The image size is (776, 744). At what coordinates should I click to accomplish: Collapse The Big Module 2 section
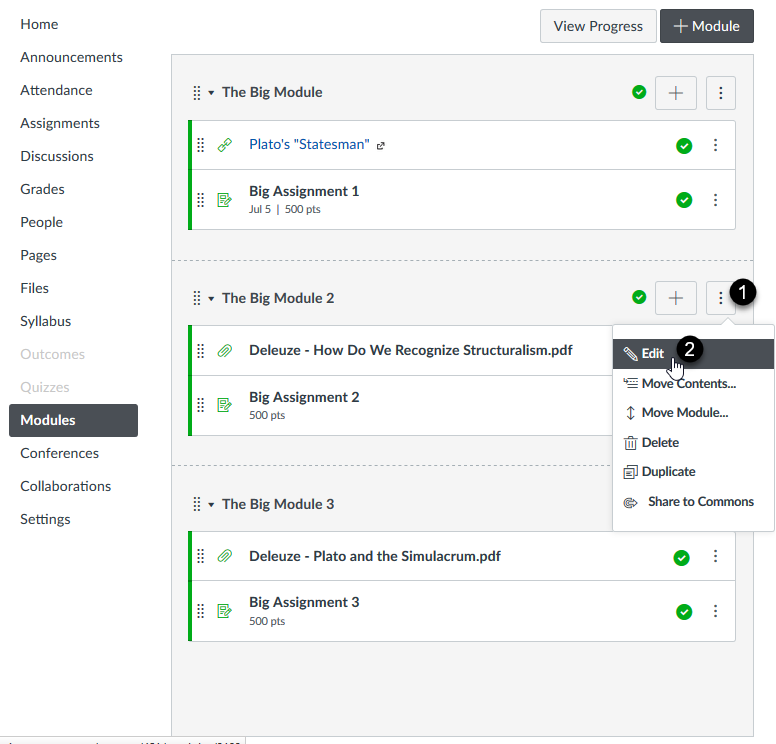(x=211, y=299)
